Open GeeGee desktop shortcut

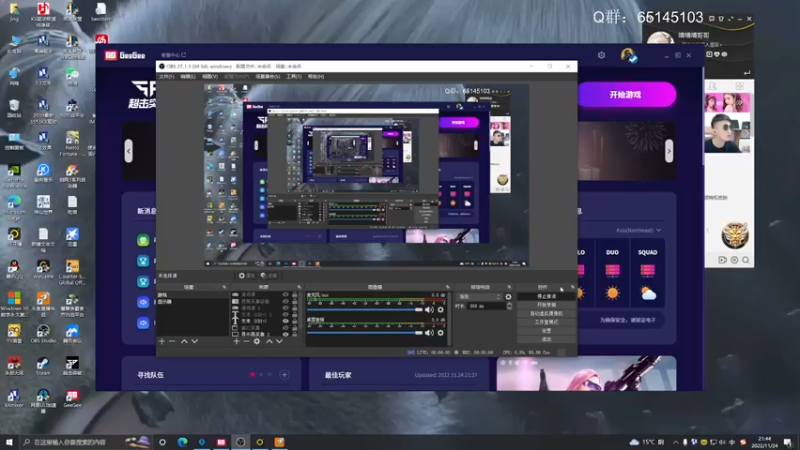pyautogui.click(x=72, y=398)
